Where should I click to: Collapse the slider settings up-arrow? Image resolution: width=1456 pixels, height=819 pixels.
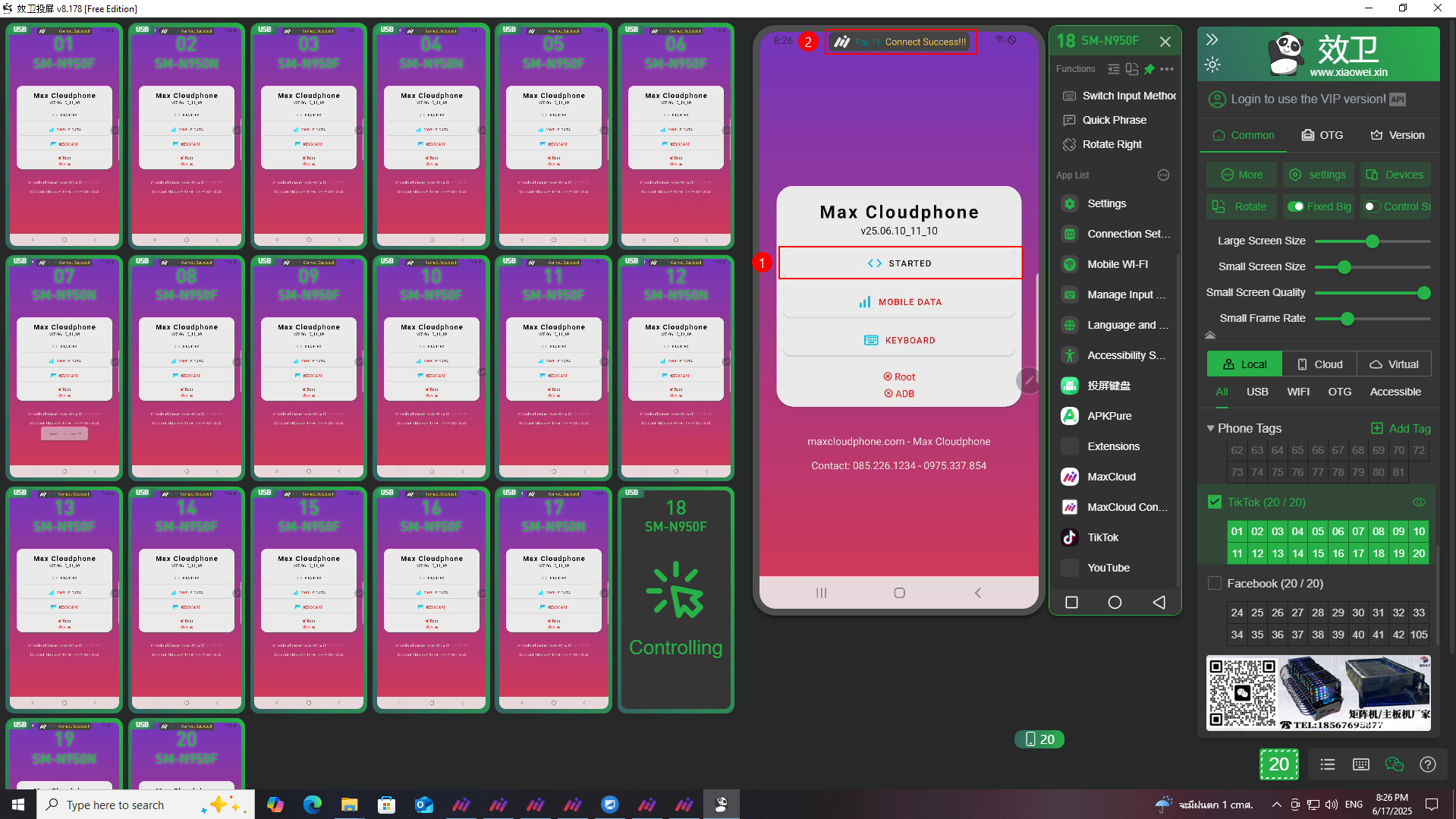[1210, 335]
